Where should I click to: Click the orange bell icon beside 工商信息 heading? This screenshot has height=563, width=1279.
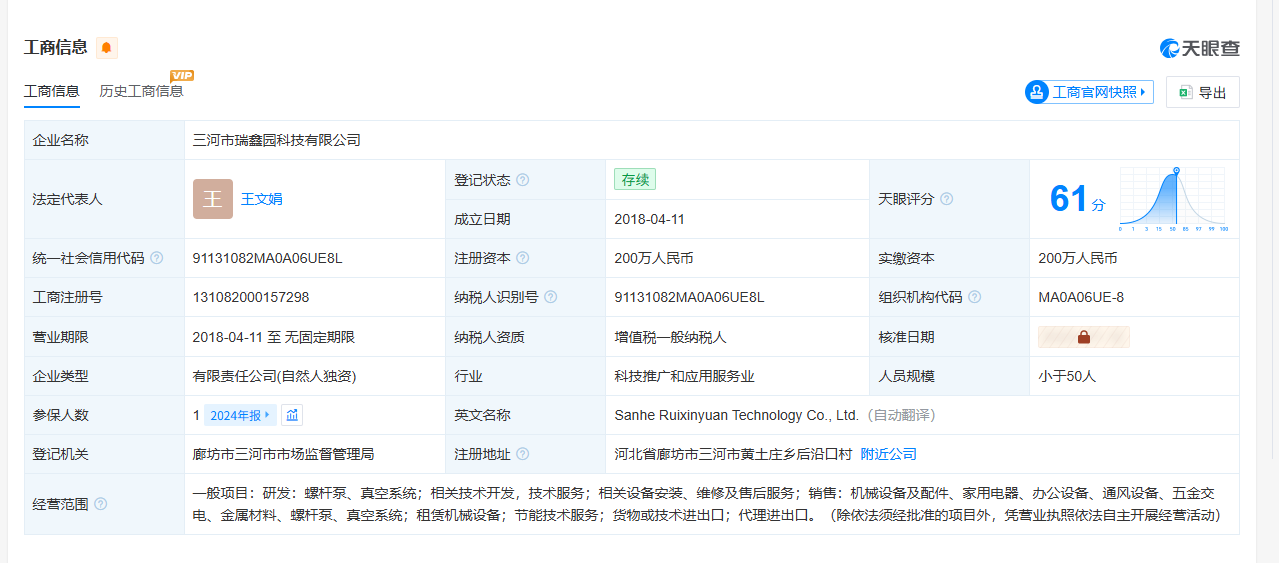(107, 48)
